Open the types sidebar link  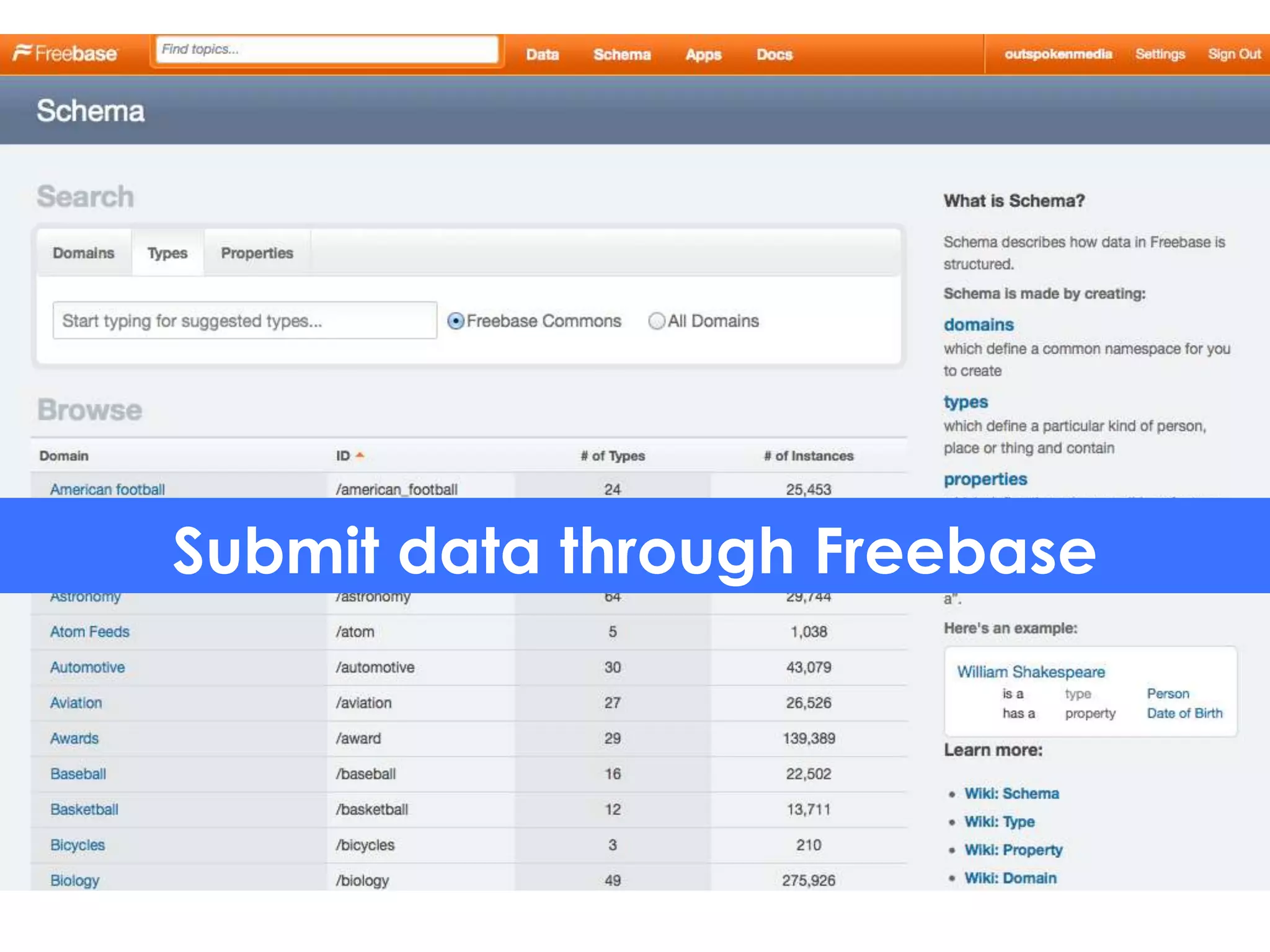coord(966,402)
